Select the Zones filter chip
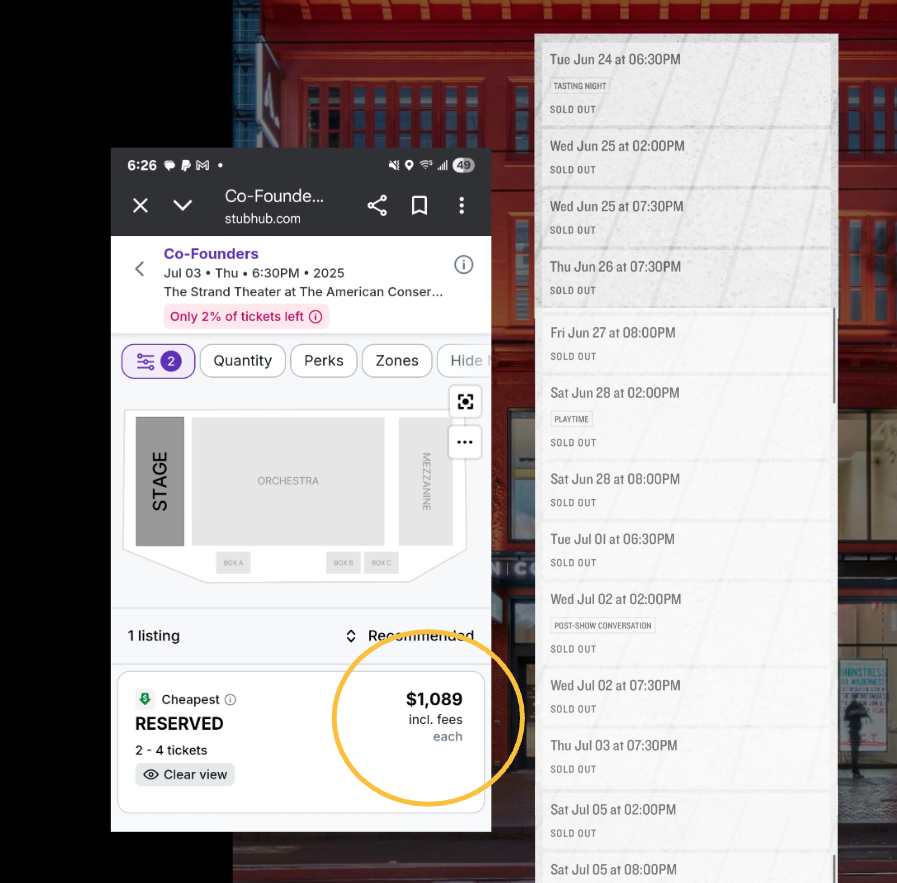897x883 pixels. (x=396, y=361)
